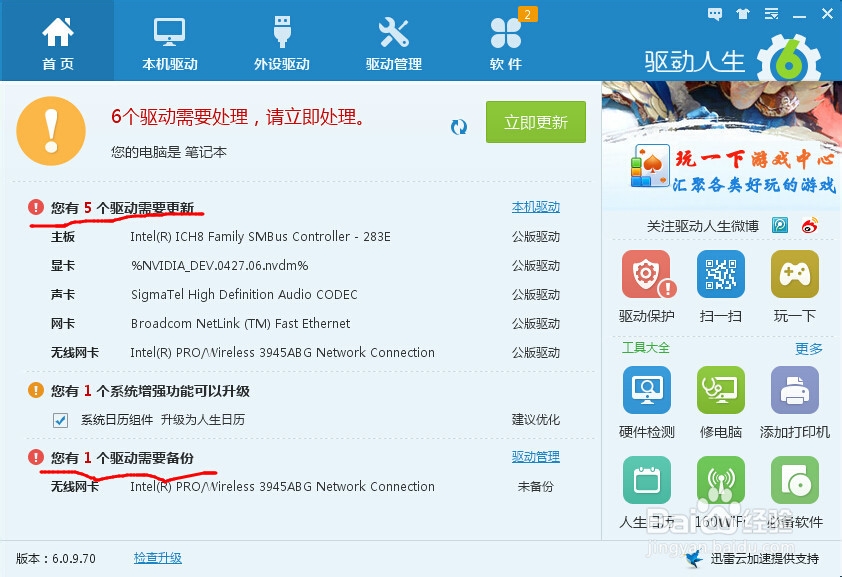Switch to 本机驱动 tab

pyautogui.click(x=170, y=43)
